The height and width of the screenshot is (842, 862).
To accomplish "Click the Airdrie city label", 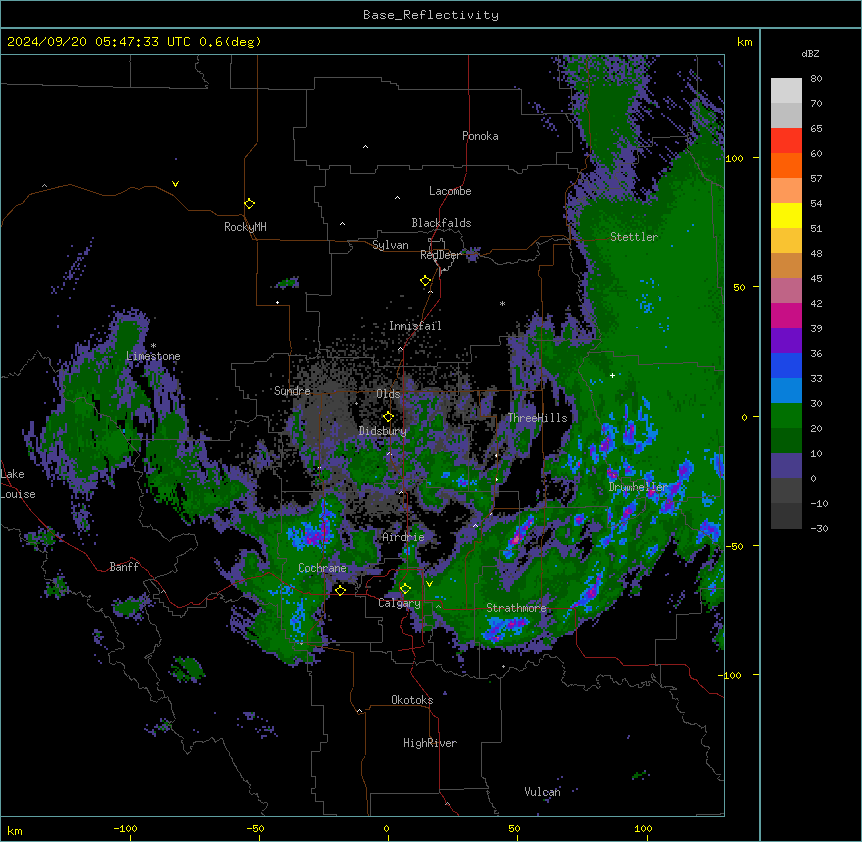I will [404, 537].
